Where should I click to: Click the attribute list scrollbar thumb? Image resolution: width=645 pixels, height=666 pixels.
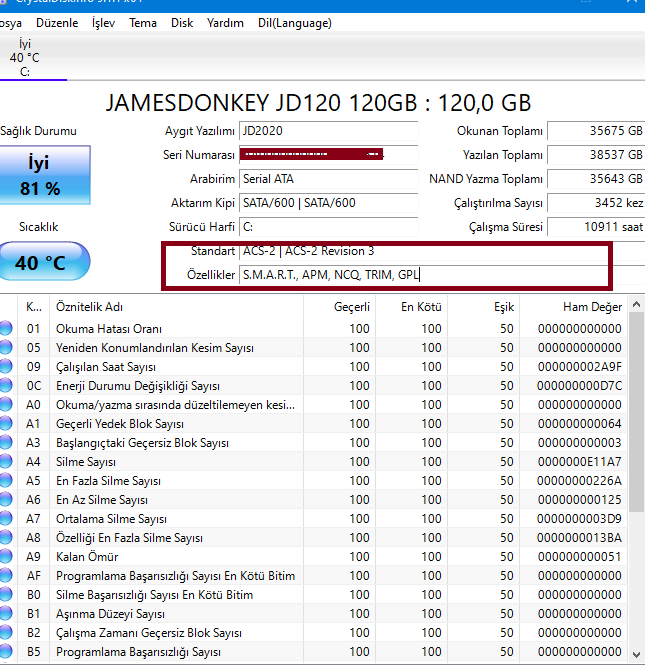point(636,412)
